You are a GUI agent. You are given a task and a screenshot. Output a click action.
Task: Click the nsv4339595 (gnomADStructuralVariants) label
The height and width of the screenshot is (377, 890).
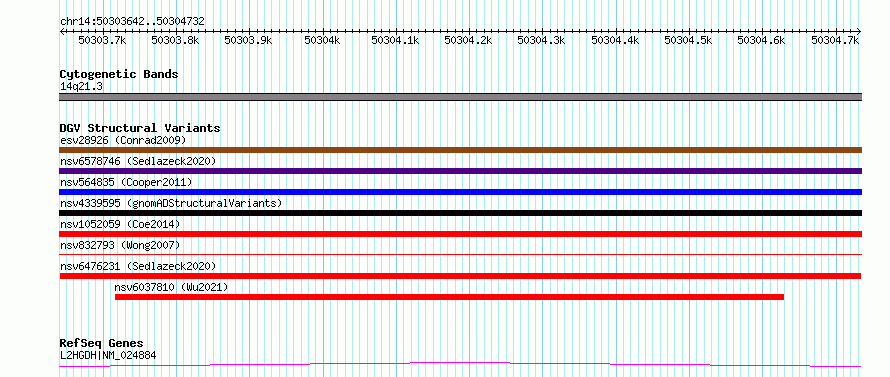171,203
